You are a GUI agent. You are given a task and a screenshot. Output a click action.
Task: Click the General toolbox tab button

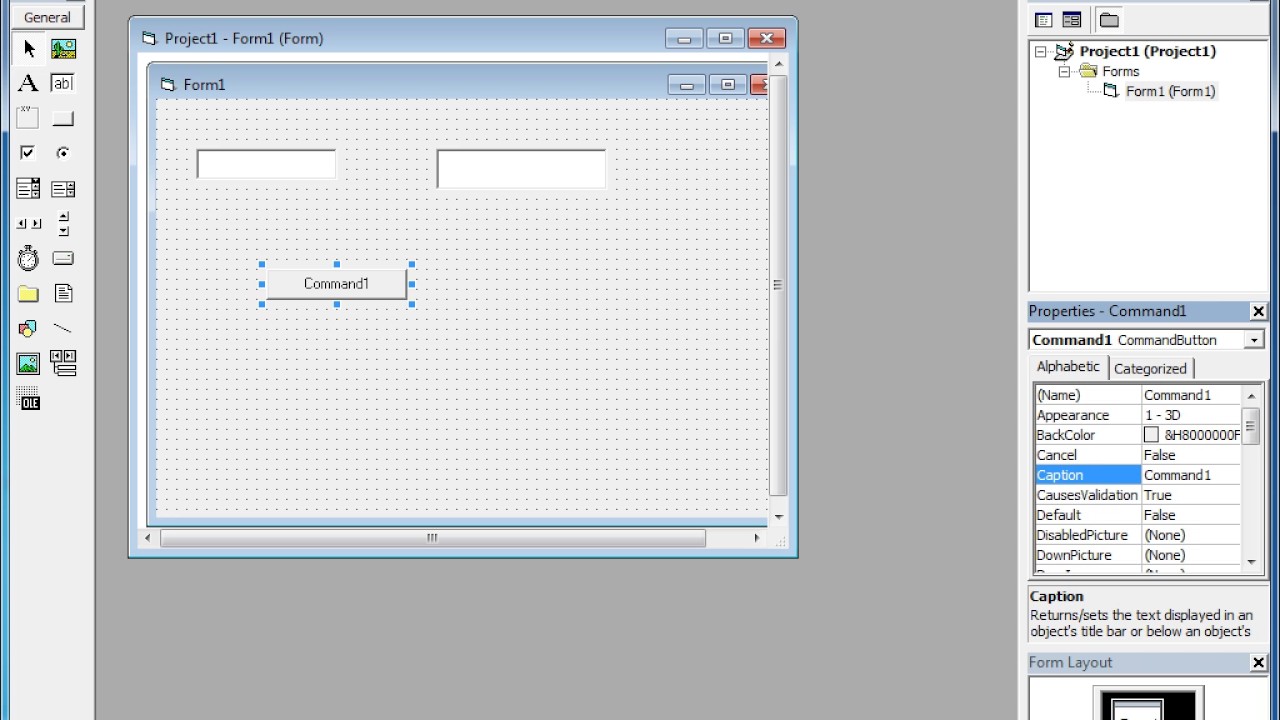pos(47,17)
